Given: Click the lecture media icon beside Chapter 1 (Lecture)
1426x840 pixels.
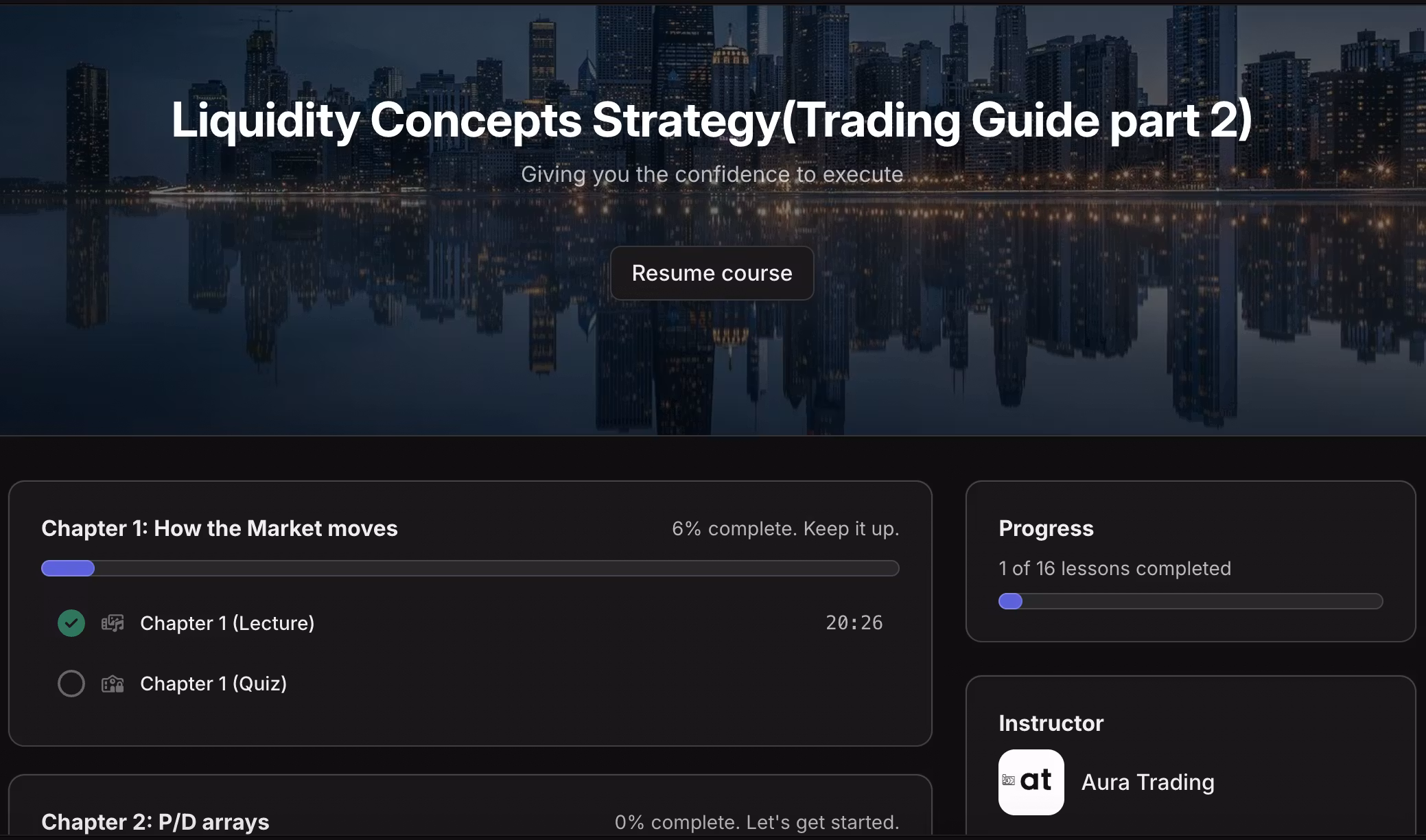Looking at the screenshot, I should click(x=113, y=623).
